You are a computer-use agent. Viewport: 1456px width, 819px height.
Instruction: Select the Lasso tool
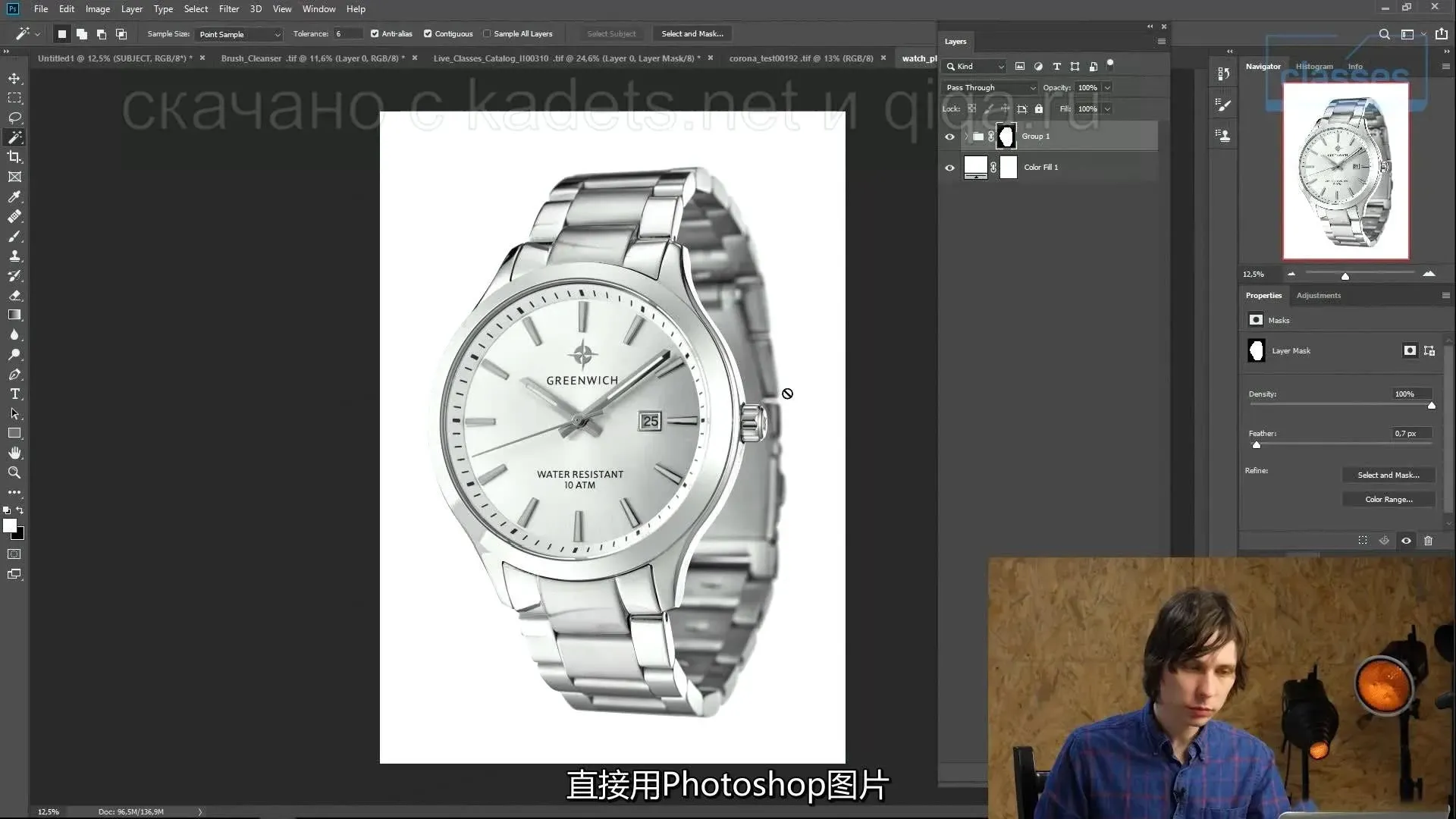(x=14, y=118)
